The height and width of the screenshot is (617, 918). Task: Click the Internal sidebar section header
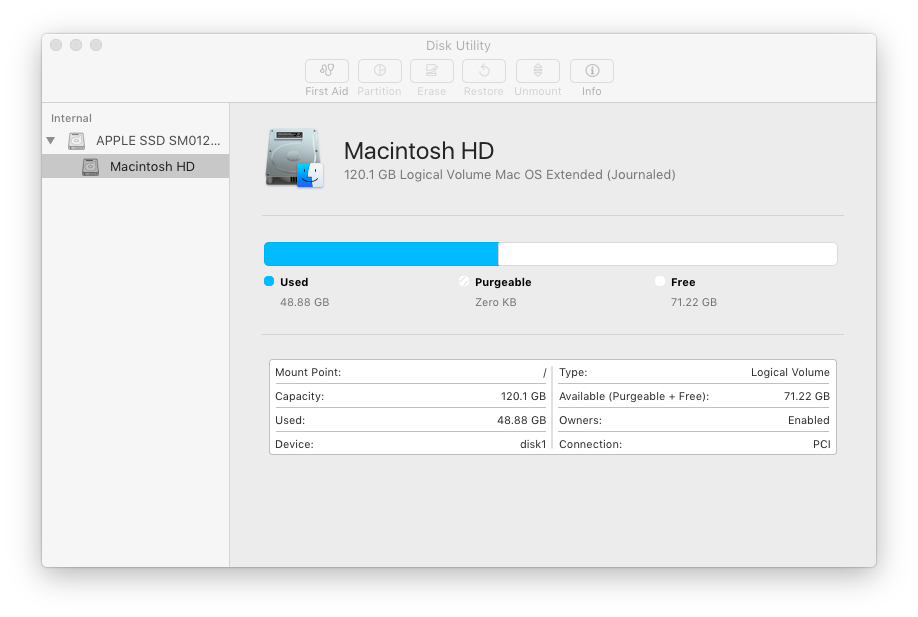pos(71,118)
